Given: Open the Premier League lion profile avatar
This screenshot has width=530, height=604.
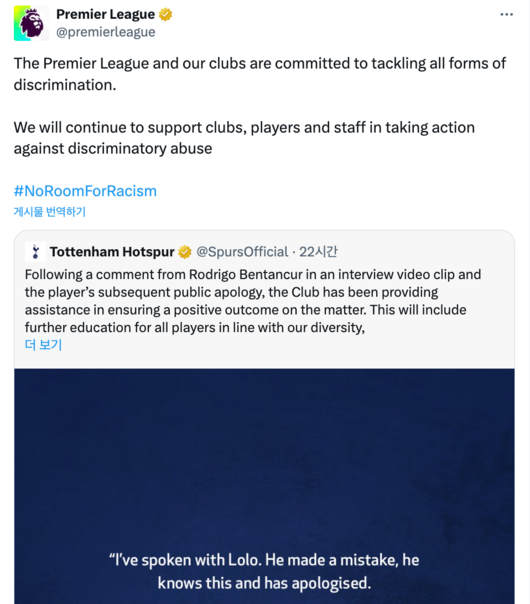Looking at the screenshot, I should click(31, 23).
